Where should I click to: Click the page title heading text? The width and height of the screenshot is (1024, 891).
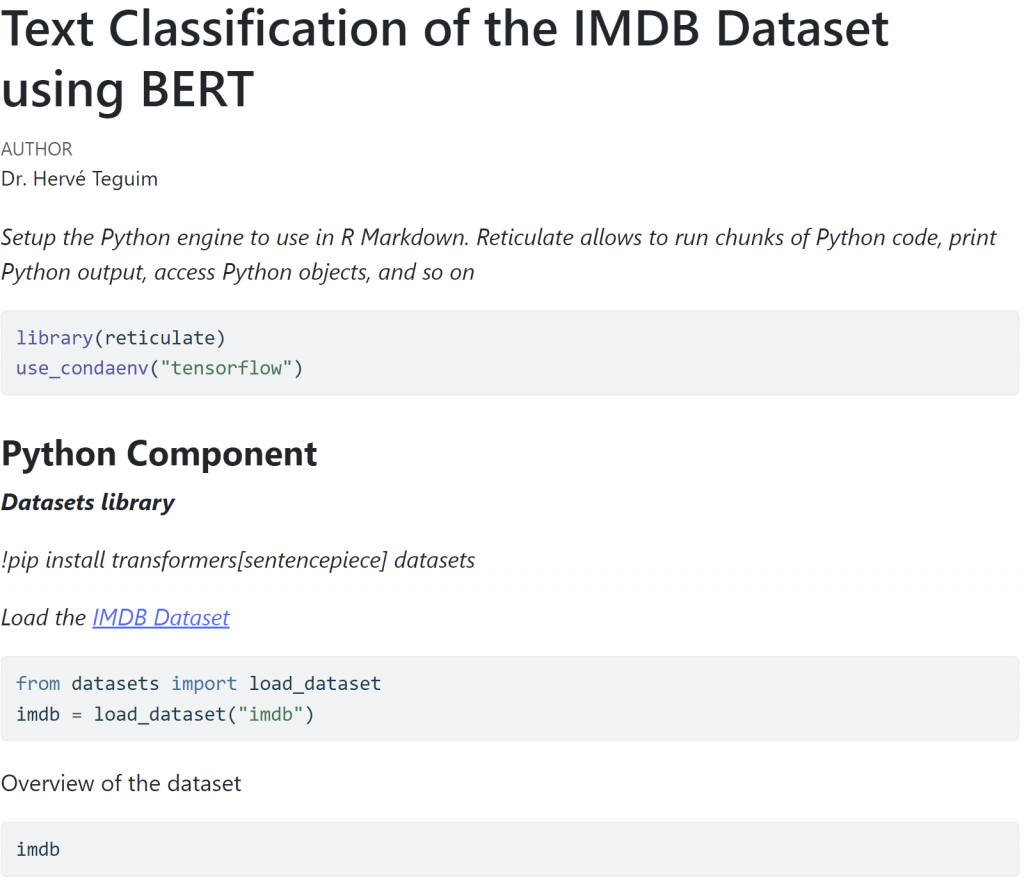[x=445, y=59]
